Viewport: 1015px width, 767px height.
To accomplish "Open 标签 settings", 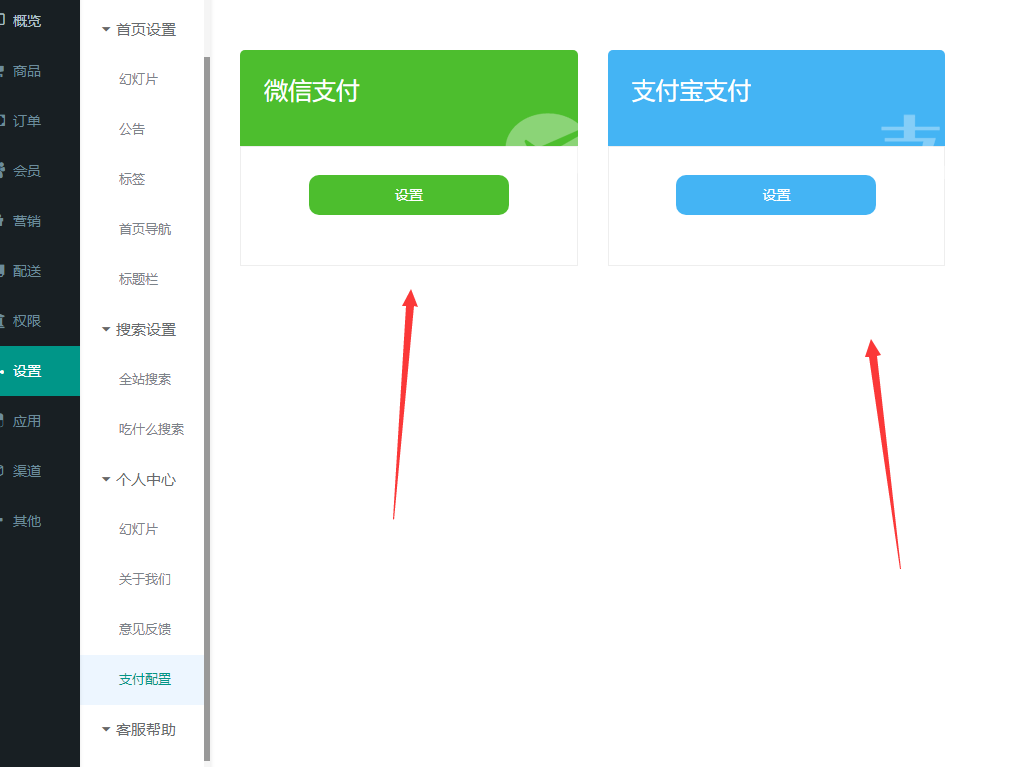I will pyautogui.click(x=131, y=179).
